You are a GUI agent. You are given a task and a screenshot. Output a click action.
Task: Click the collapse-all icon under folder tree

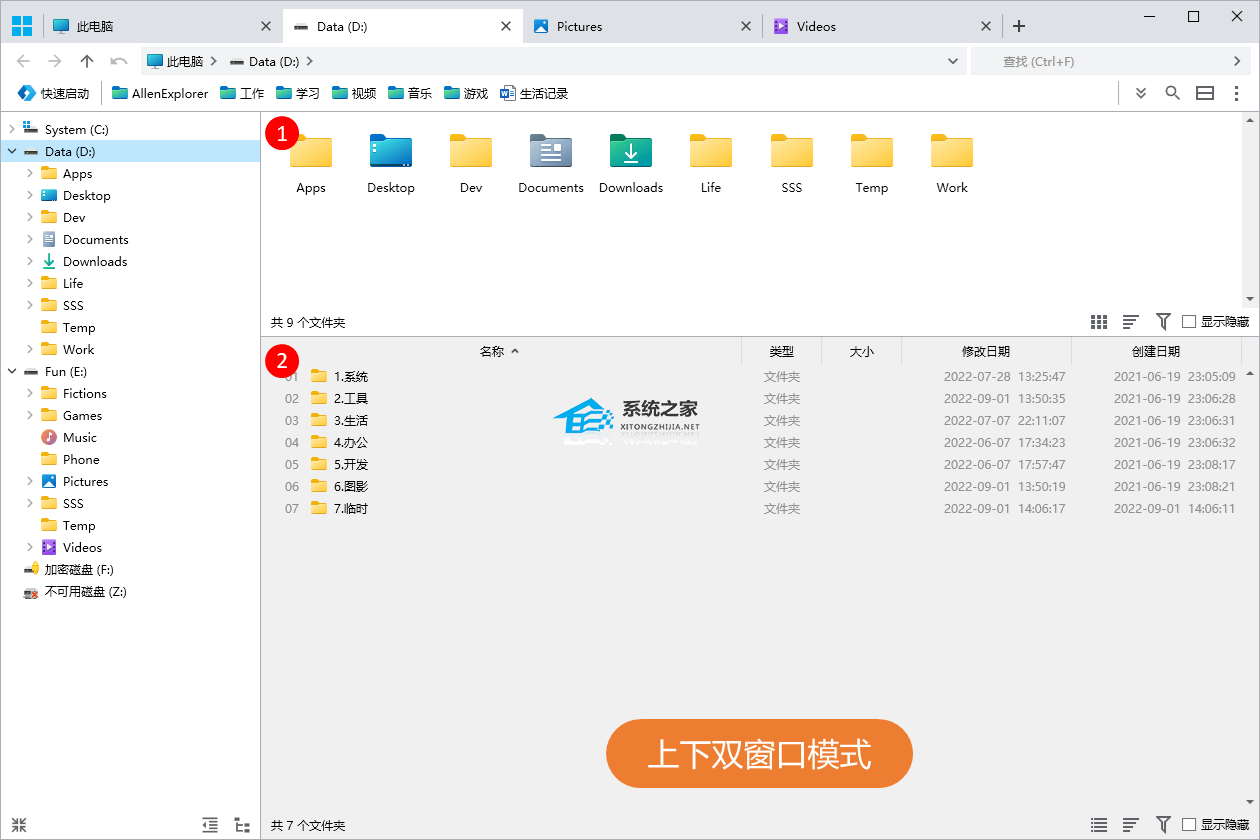coord(19,825)
